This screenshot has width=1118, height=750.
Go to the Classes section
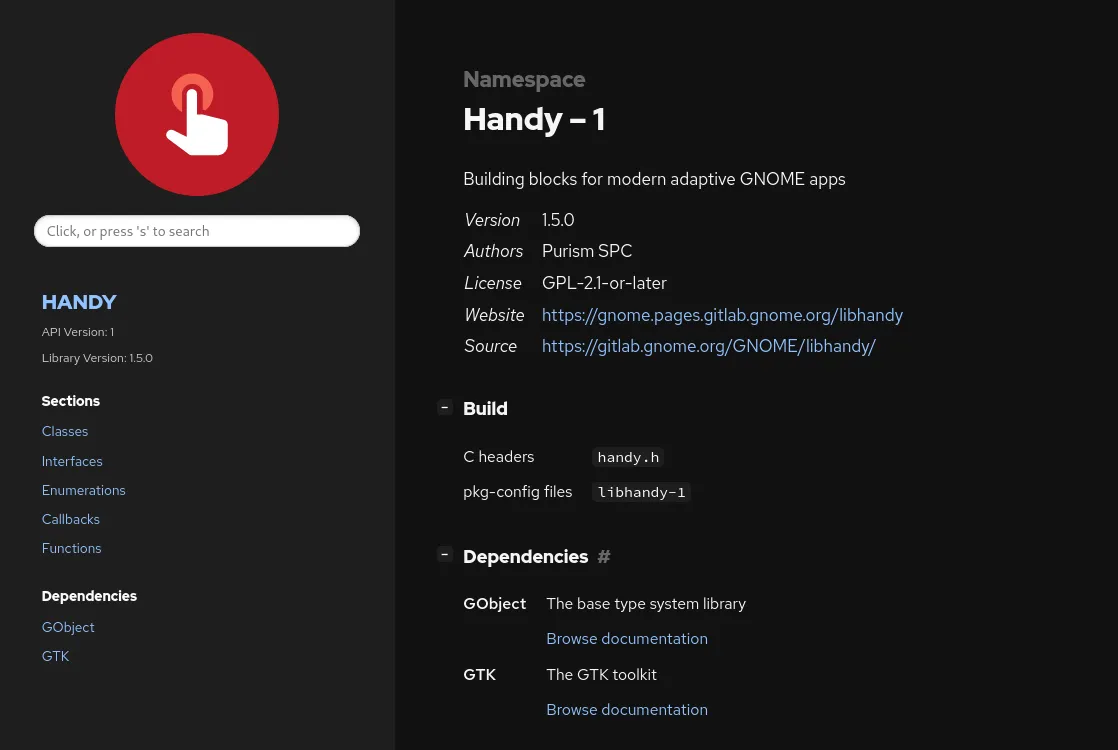point(65,432)
